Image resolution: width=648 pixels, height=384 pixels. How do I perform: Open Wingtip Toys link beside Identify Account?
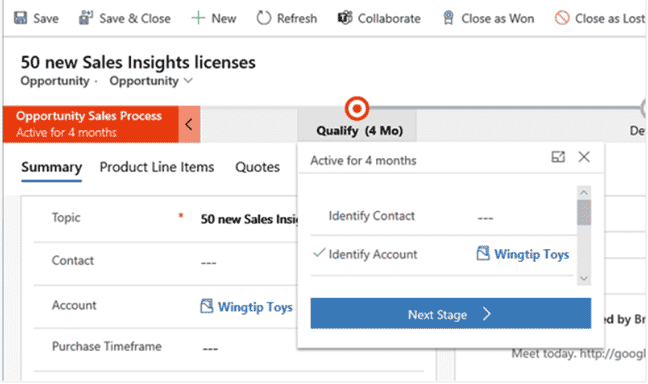pyautogui.click(x=531, y=254)
